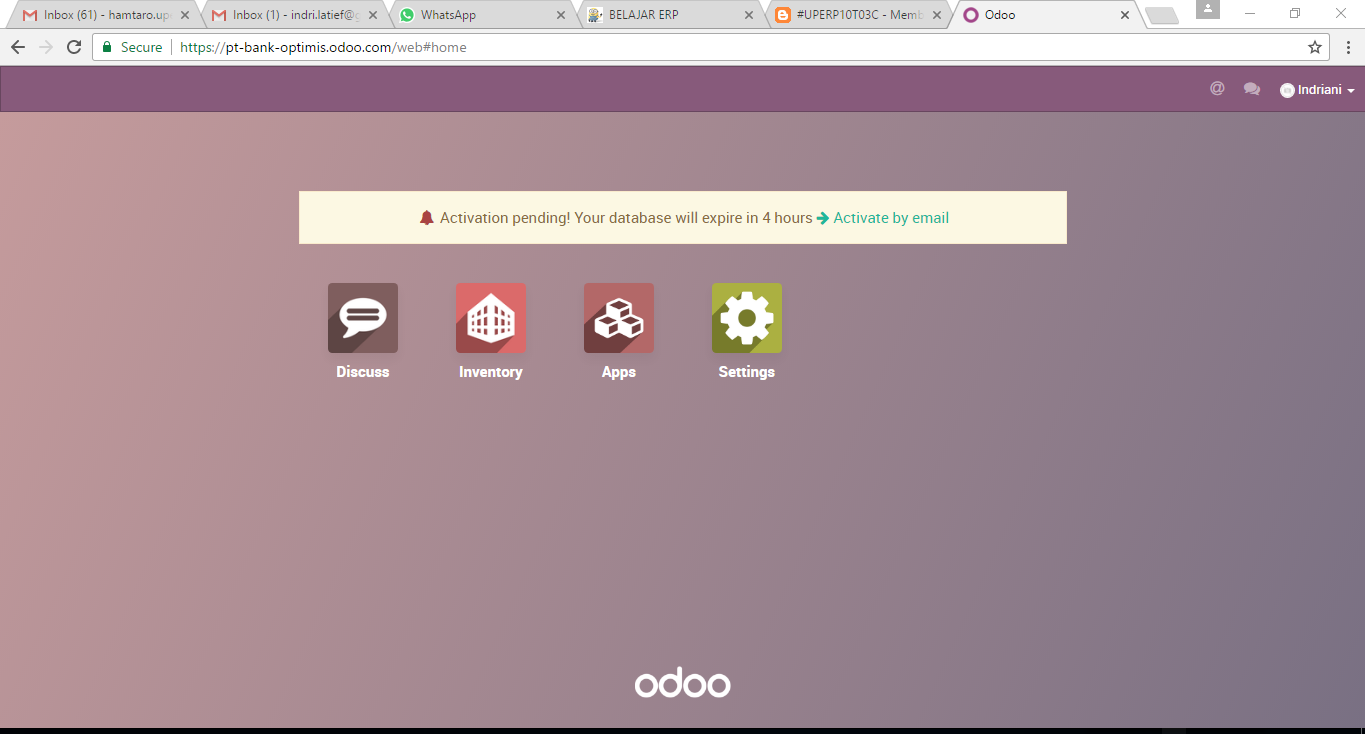Viewport: 1365px width, 734px height.
Task: Click the activation bell icon
Action: click(427, 218)
